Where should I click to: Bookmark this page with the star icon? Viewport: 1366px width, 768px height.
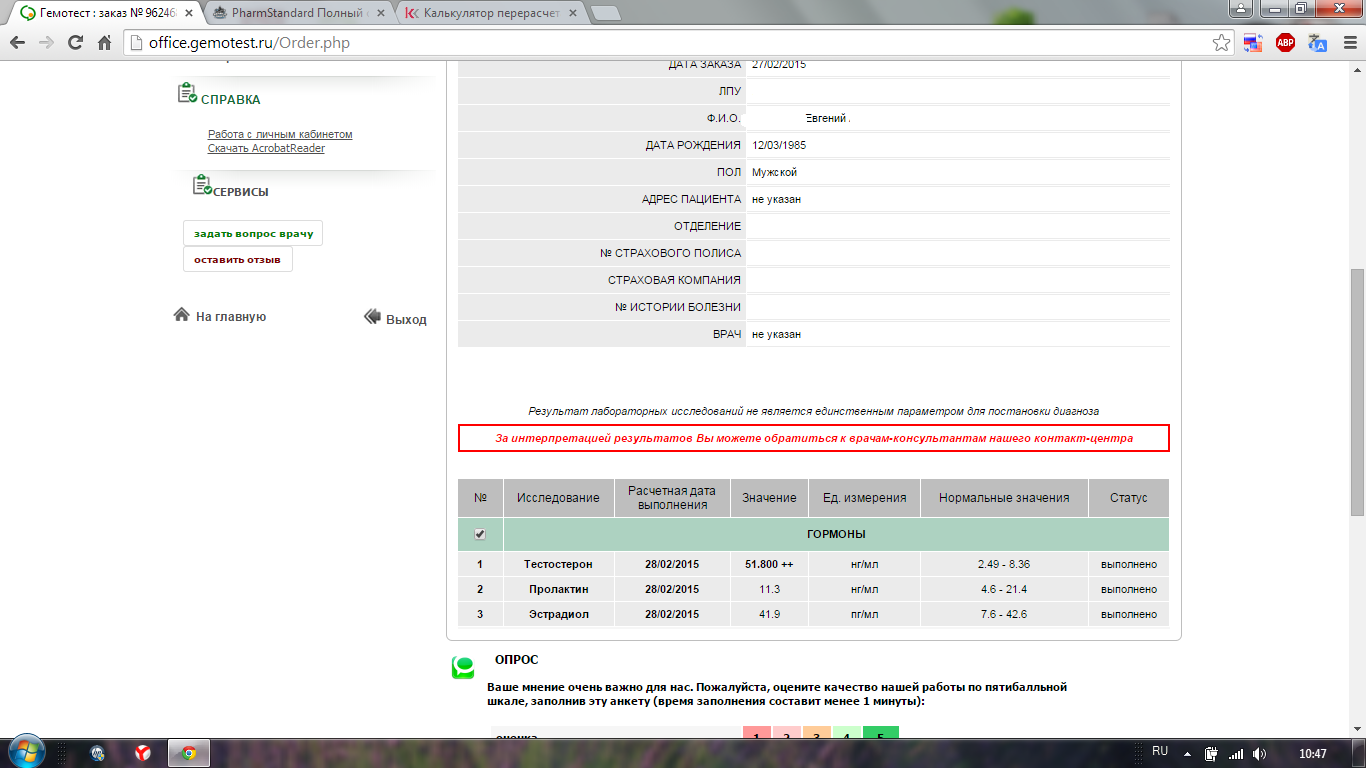1221,43
